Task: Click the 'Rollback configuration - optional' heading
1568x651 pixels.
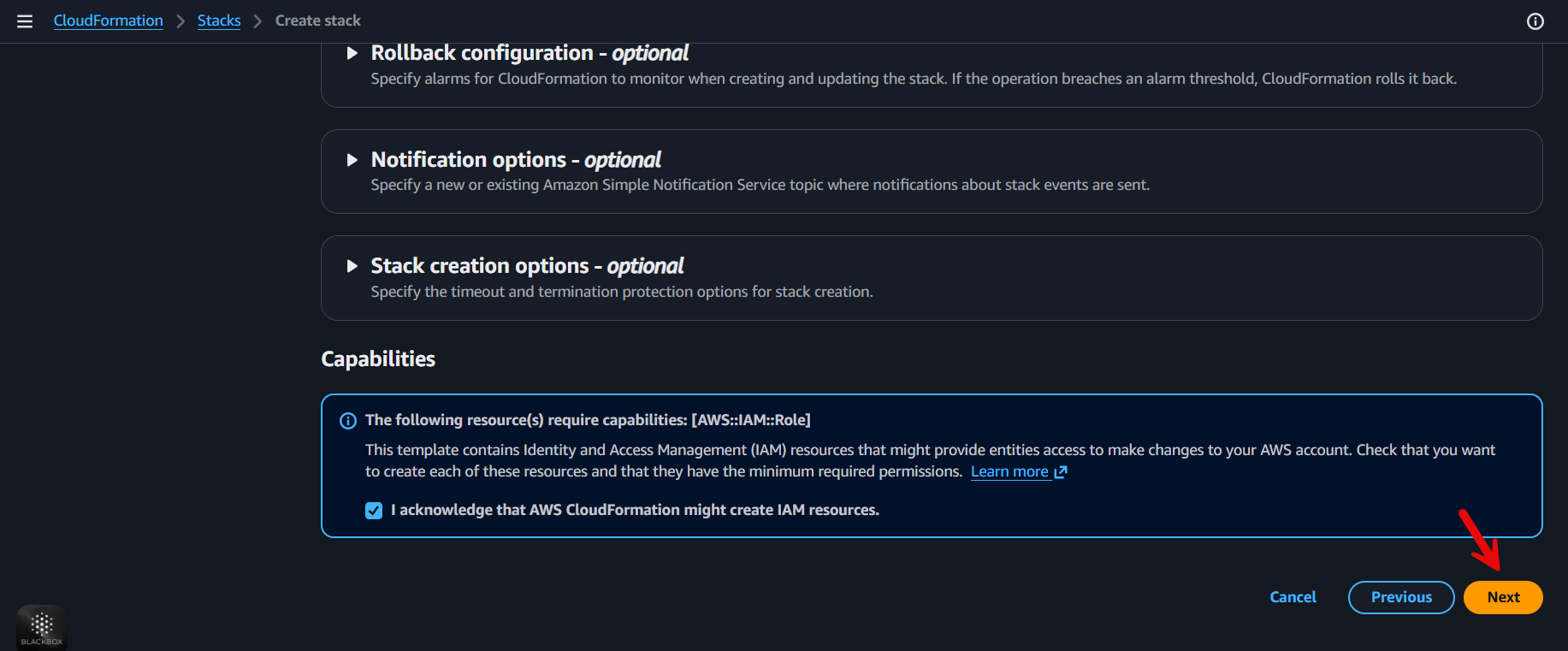Action: click(x=530, y=53)
